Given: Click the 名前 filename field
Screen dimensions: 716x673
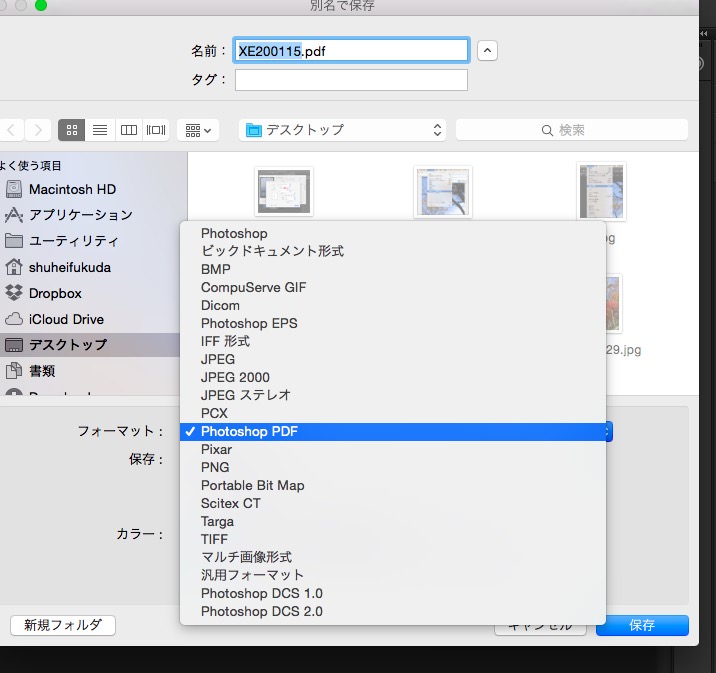Looking at the screenshot, I should pyautogui.click(x=351, y=50).
